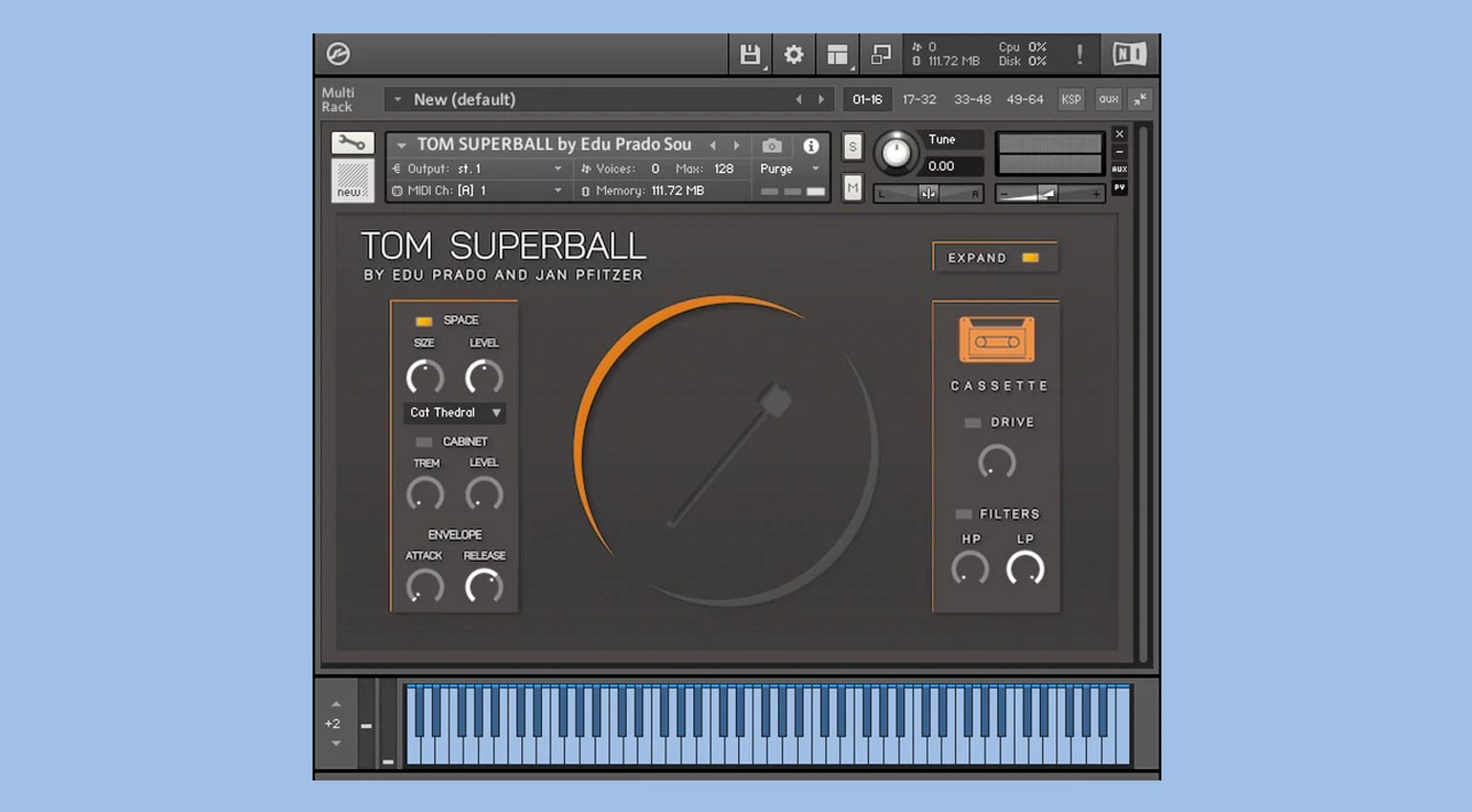Screen dimensions: 1472x812
Task: Toggle the DRIVE LED switch
Action: point(972,422)
